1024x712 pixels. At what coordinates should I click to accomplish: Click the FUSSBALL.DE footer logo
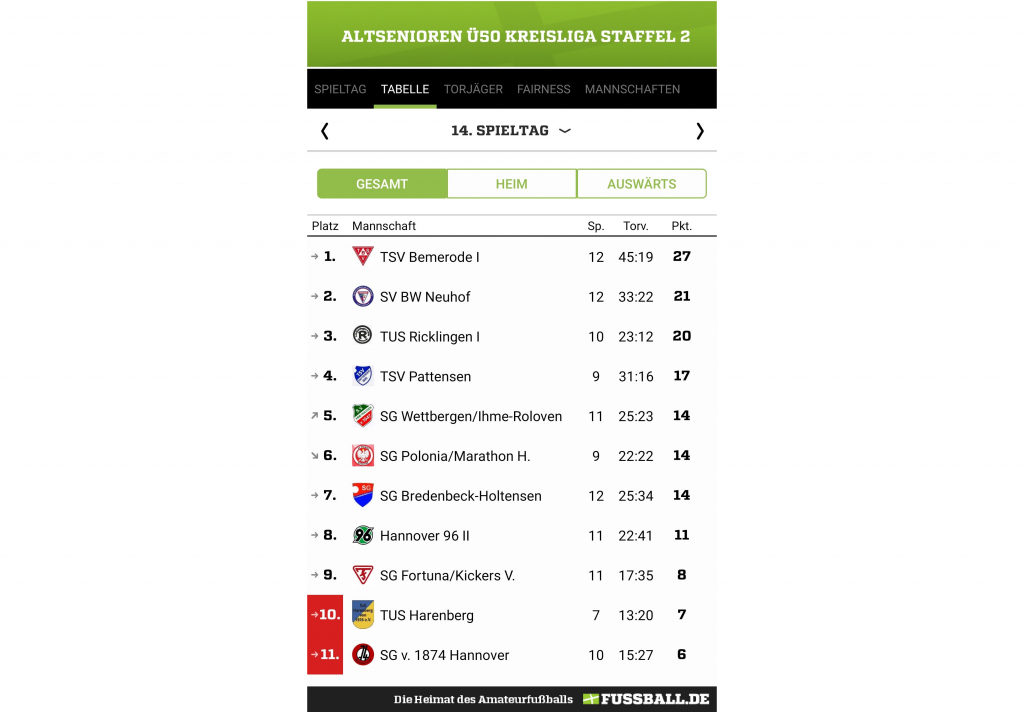coord(646,699)
